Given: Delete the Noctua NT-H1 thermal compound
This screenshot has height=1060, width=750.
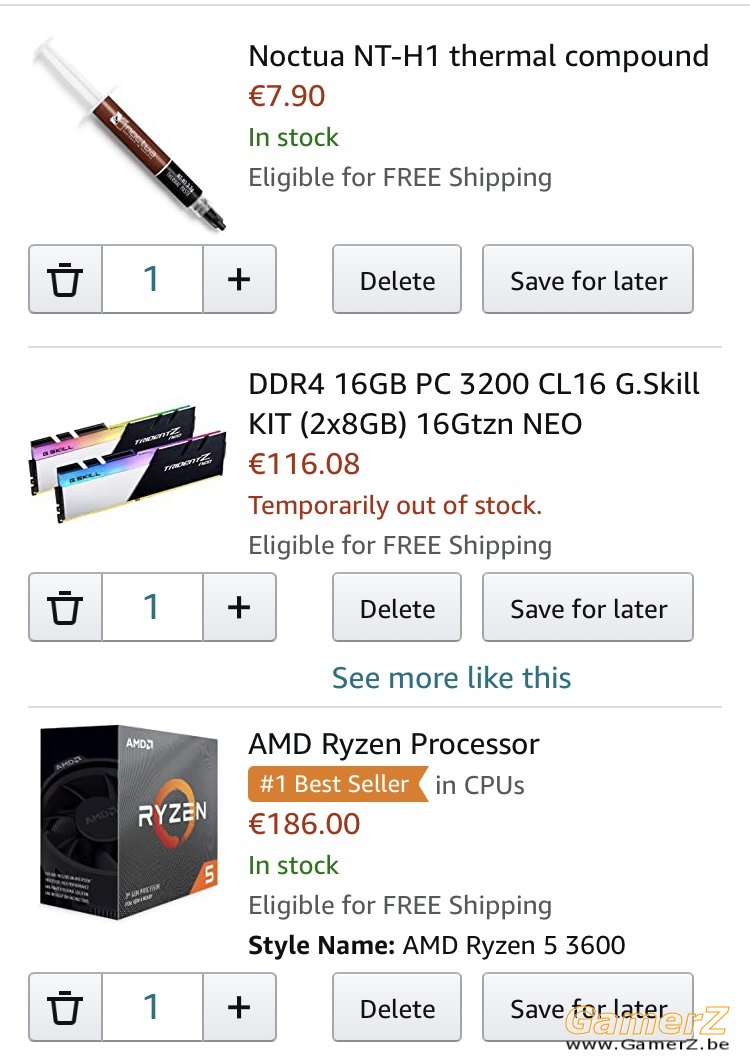Looking at the screenshot, I should [397, 279].
